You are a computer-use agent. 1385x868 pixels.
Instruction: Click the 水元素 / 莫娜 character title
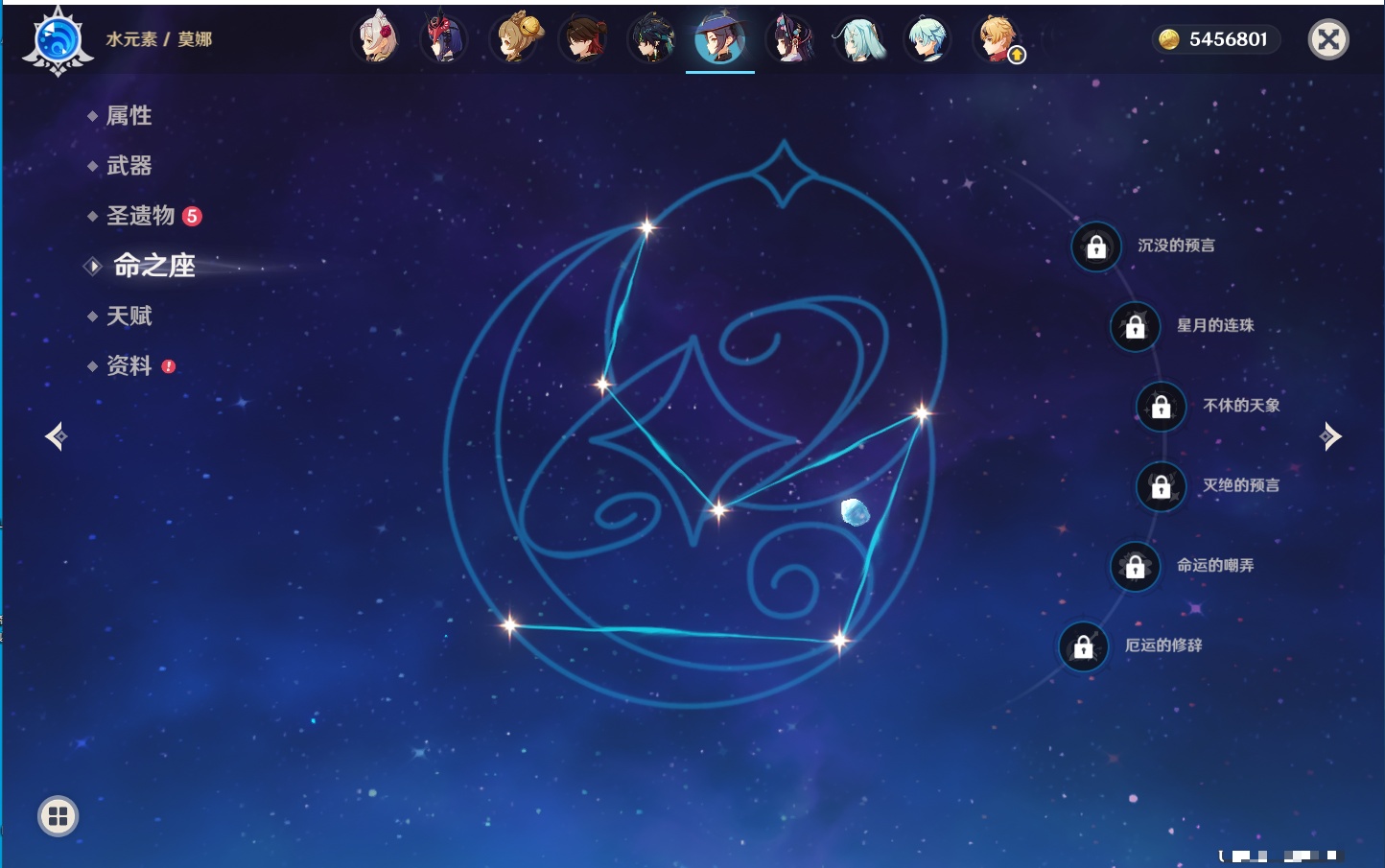click(159, 39)
